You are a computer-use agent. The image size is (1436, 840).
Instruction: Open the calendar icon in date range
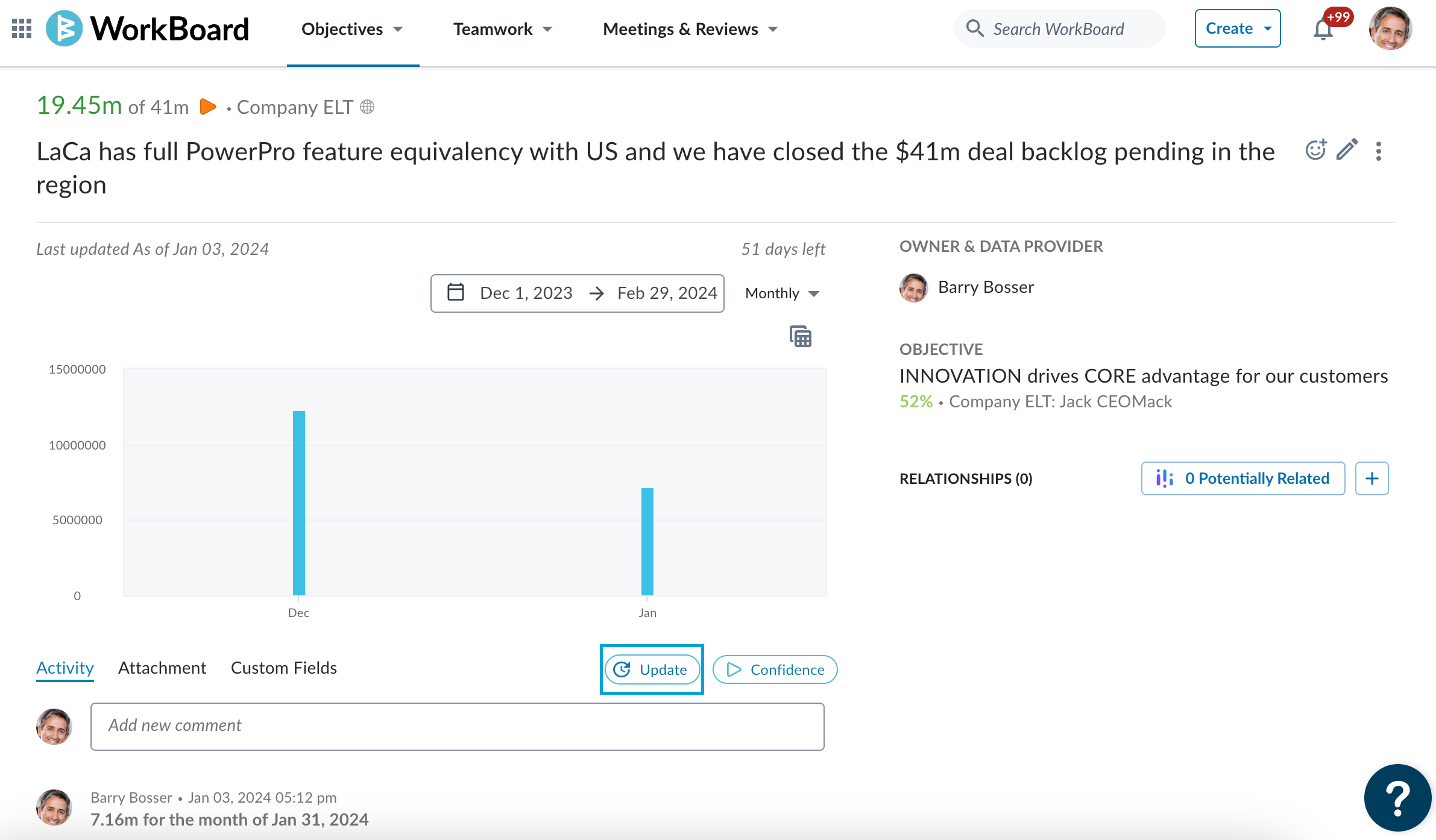point(456,292)
